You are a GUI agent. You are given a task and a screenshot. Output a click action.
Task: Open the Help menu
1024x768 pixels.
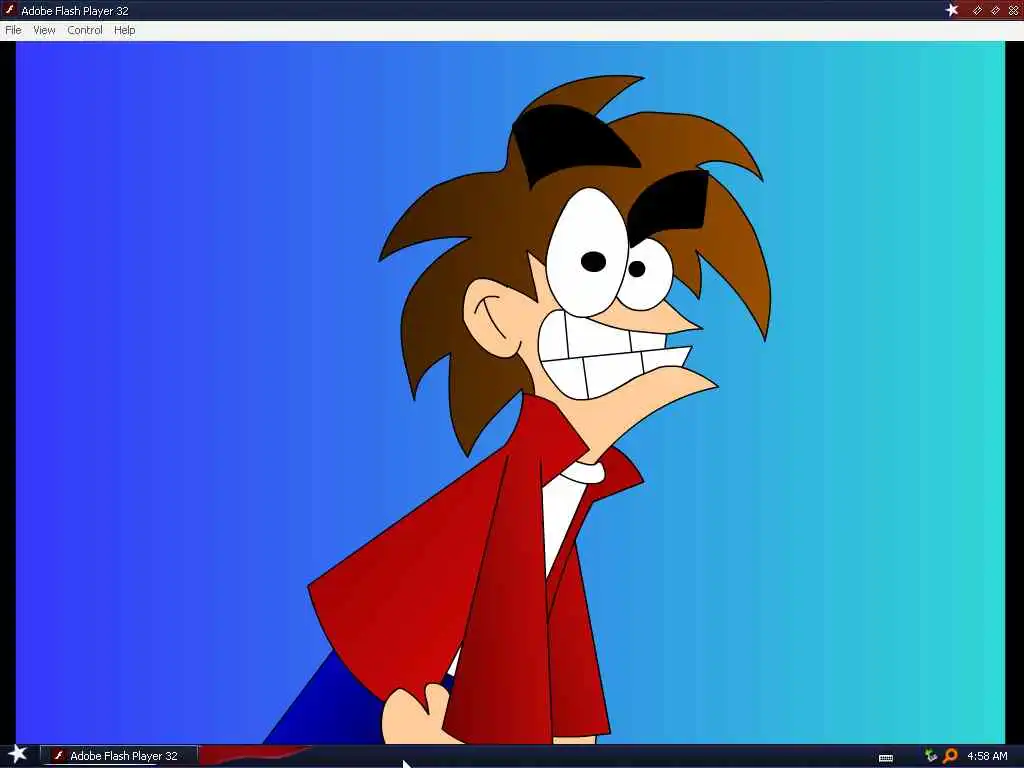tap(125, 30)
